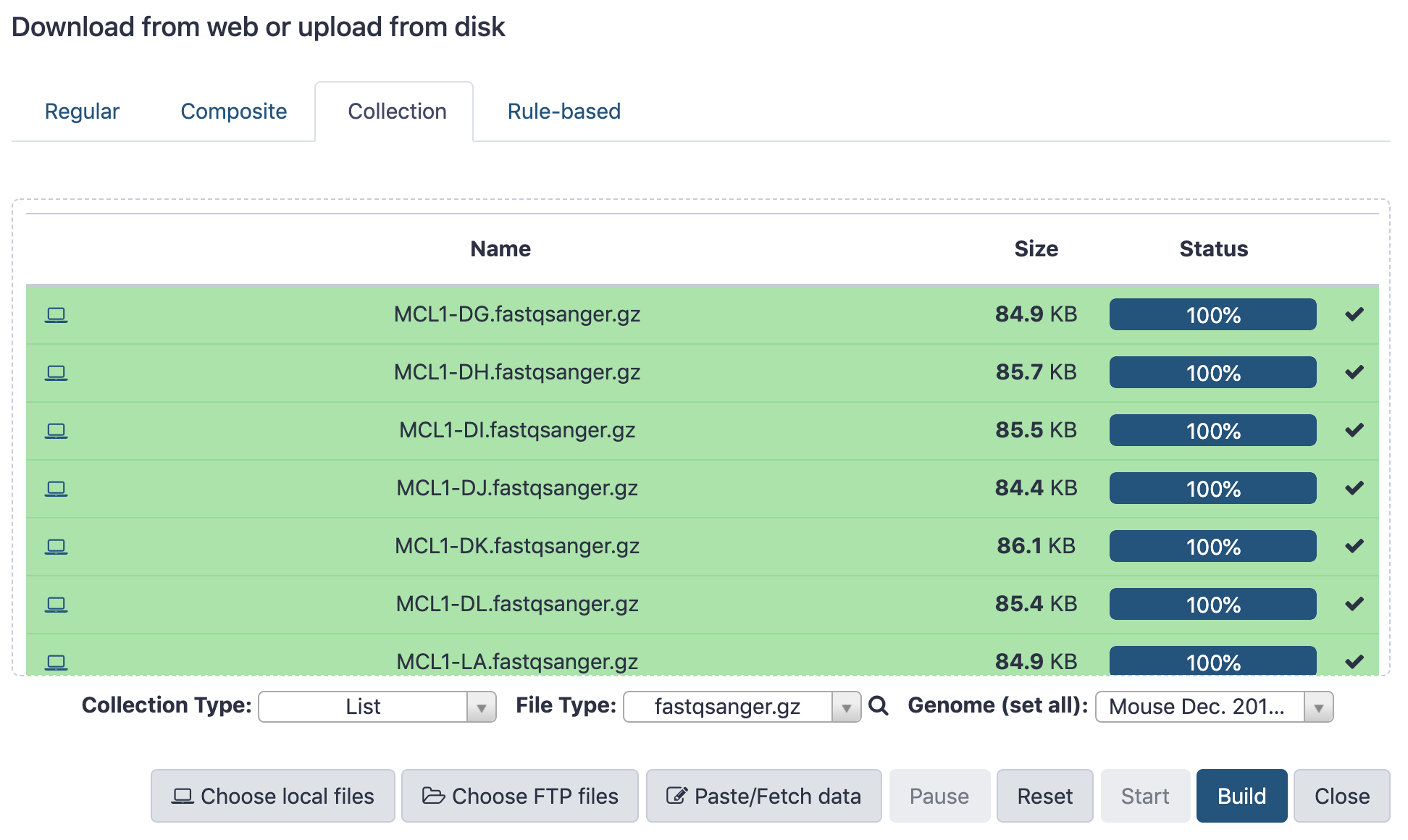Expand the Genome Mouse Dec. dropdown
This screenshot has height=840, width=1408.
coord(1213,707)
